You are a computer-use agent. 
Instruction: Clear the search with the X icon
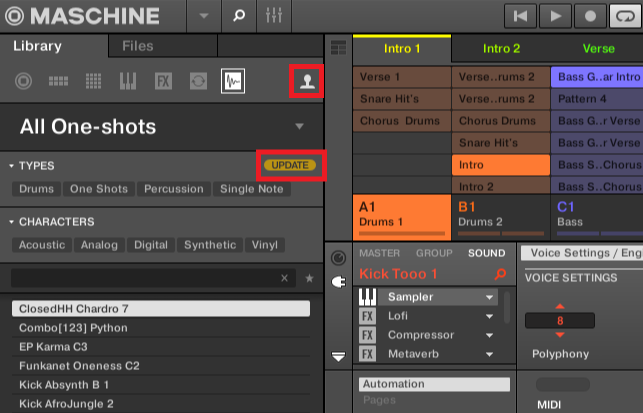285,278
